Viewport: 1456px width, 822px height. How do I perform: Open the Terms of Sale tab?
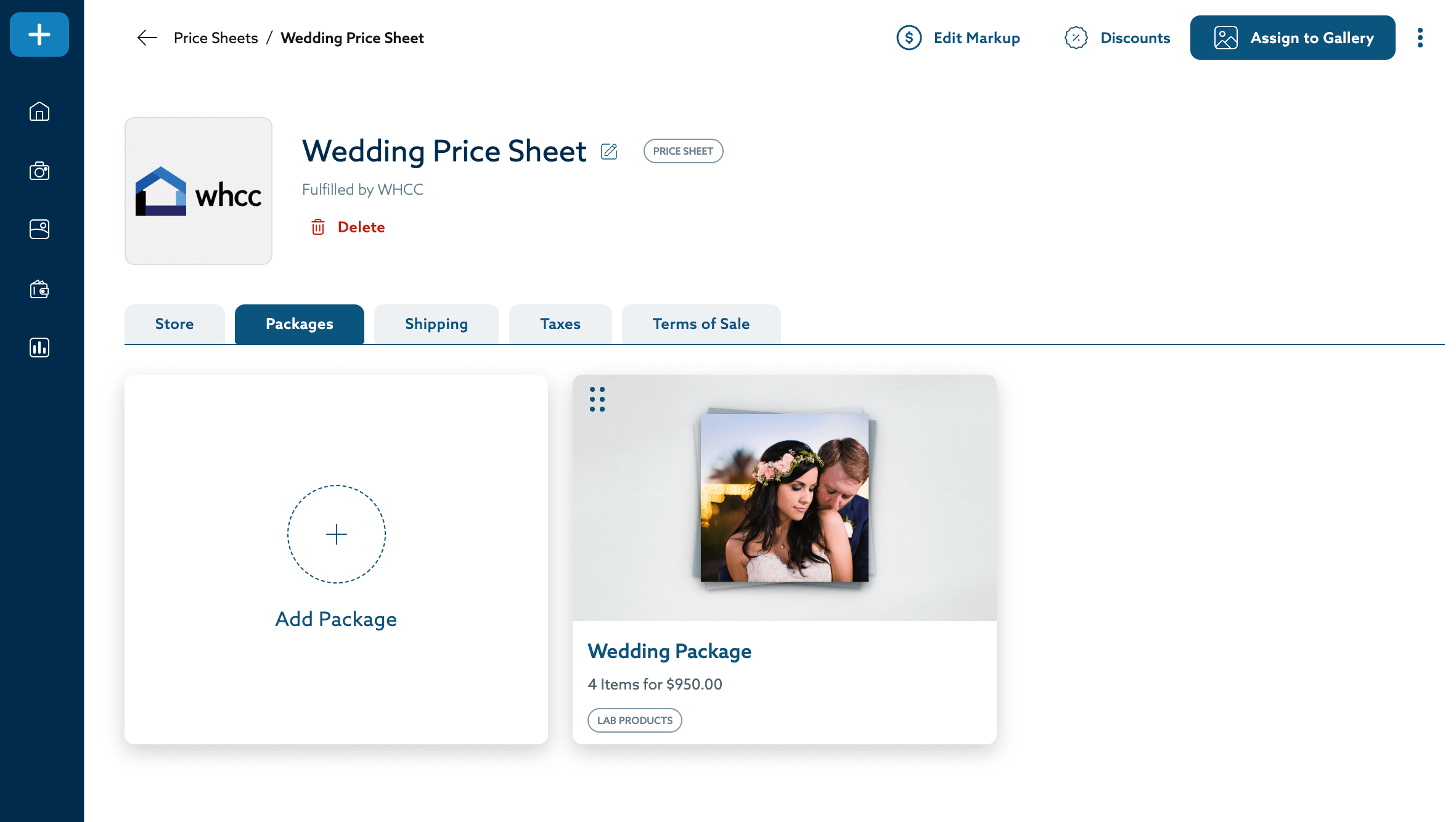(701, 324)
